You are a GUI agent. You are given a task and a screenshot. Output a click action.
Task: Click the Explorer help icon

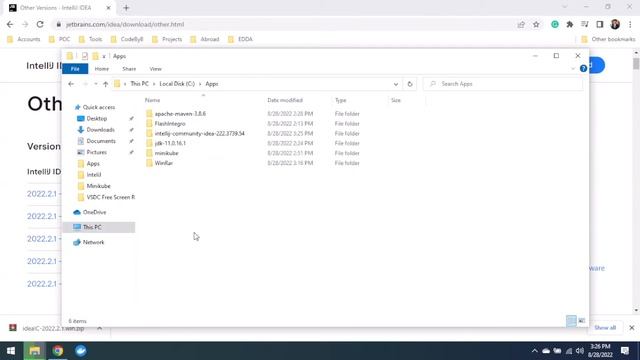click(x=583, y=69)
